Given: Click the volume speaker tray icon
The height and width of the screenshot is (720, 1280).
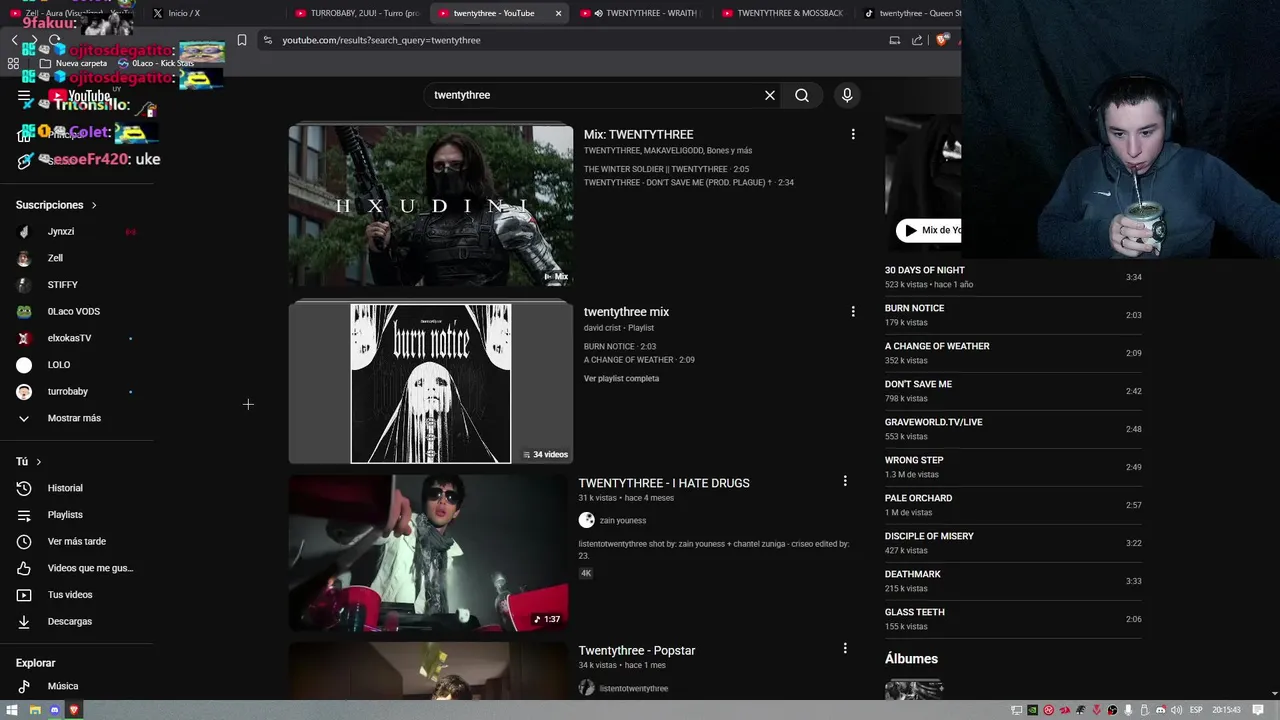Looking at the screenshot, I should click(1176, 710).
